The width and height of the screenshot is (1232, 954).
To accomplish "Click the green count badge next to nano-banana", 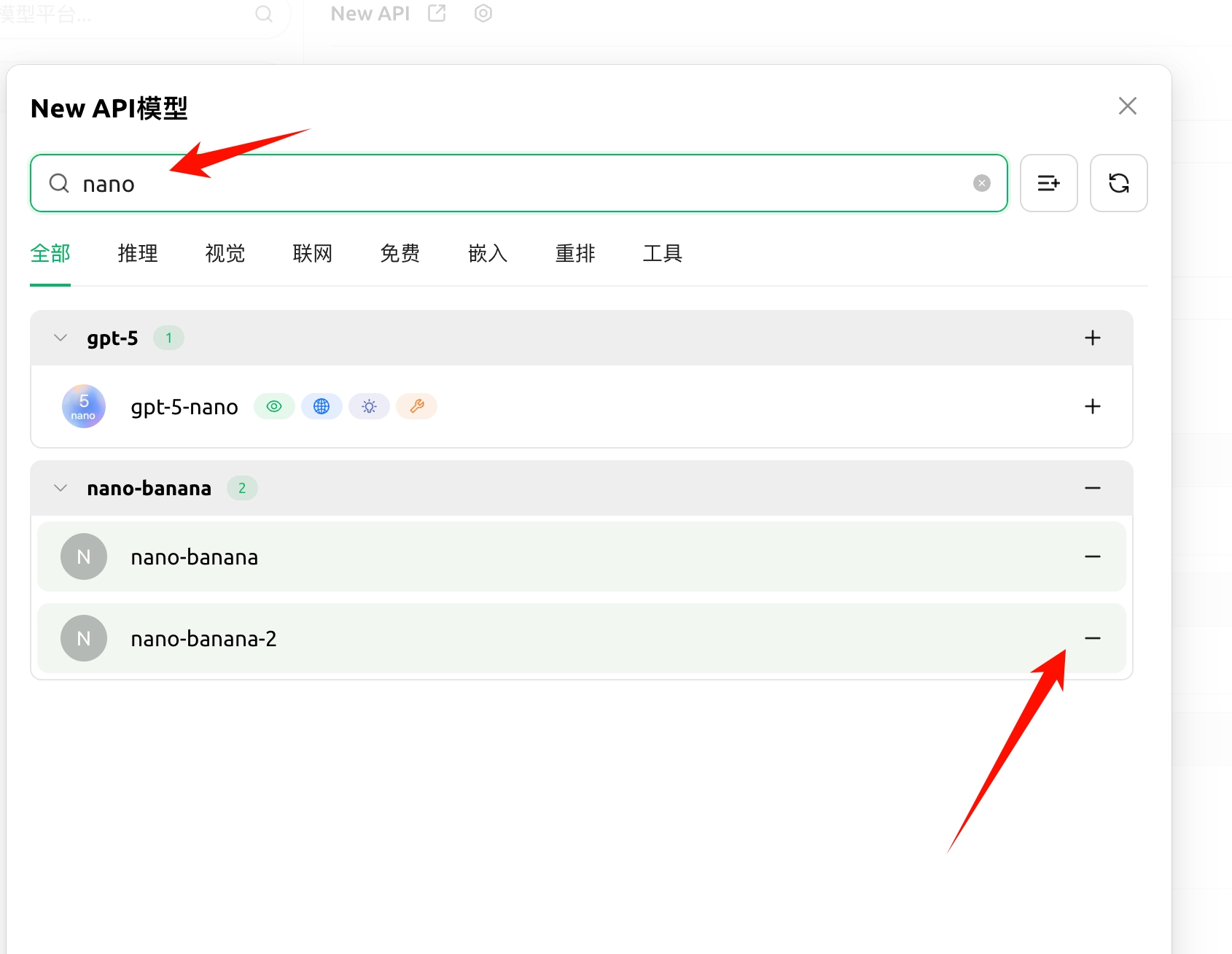I will pos(242,488).
